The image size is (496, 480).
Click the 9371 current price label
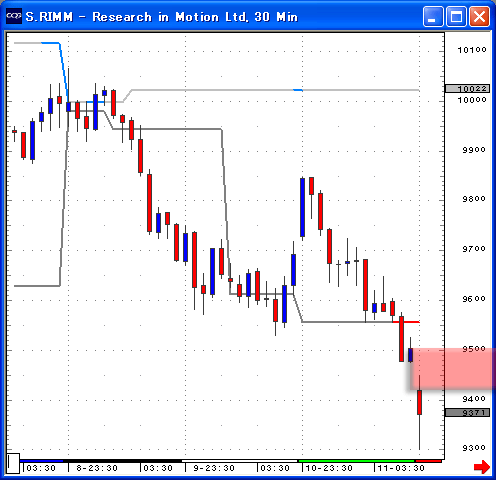(468, 413)
